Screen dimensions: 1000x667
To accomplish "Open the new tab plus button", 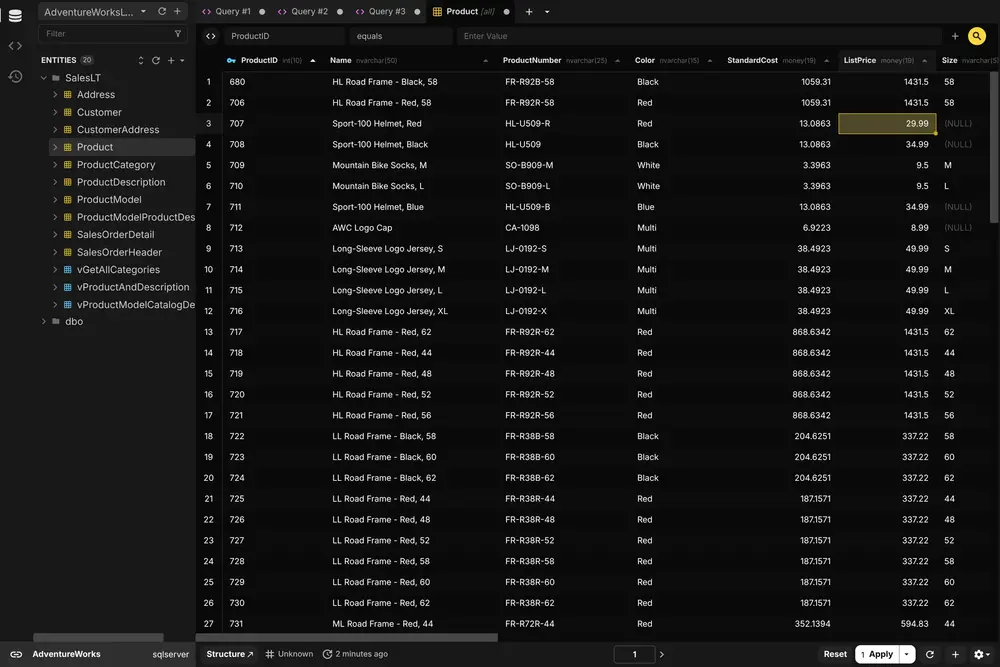I will (x=529, y=11).
